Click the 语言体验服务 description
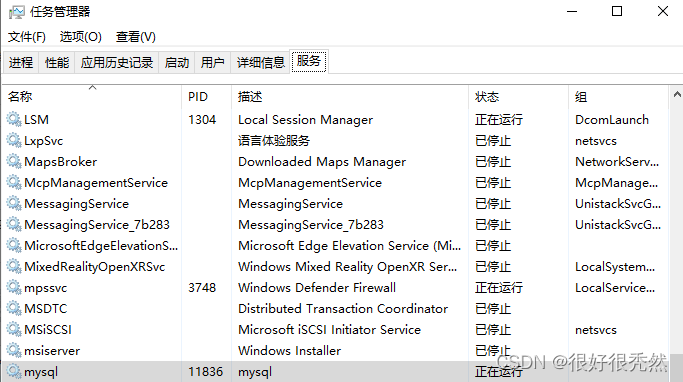 274,141
